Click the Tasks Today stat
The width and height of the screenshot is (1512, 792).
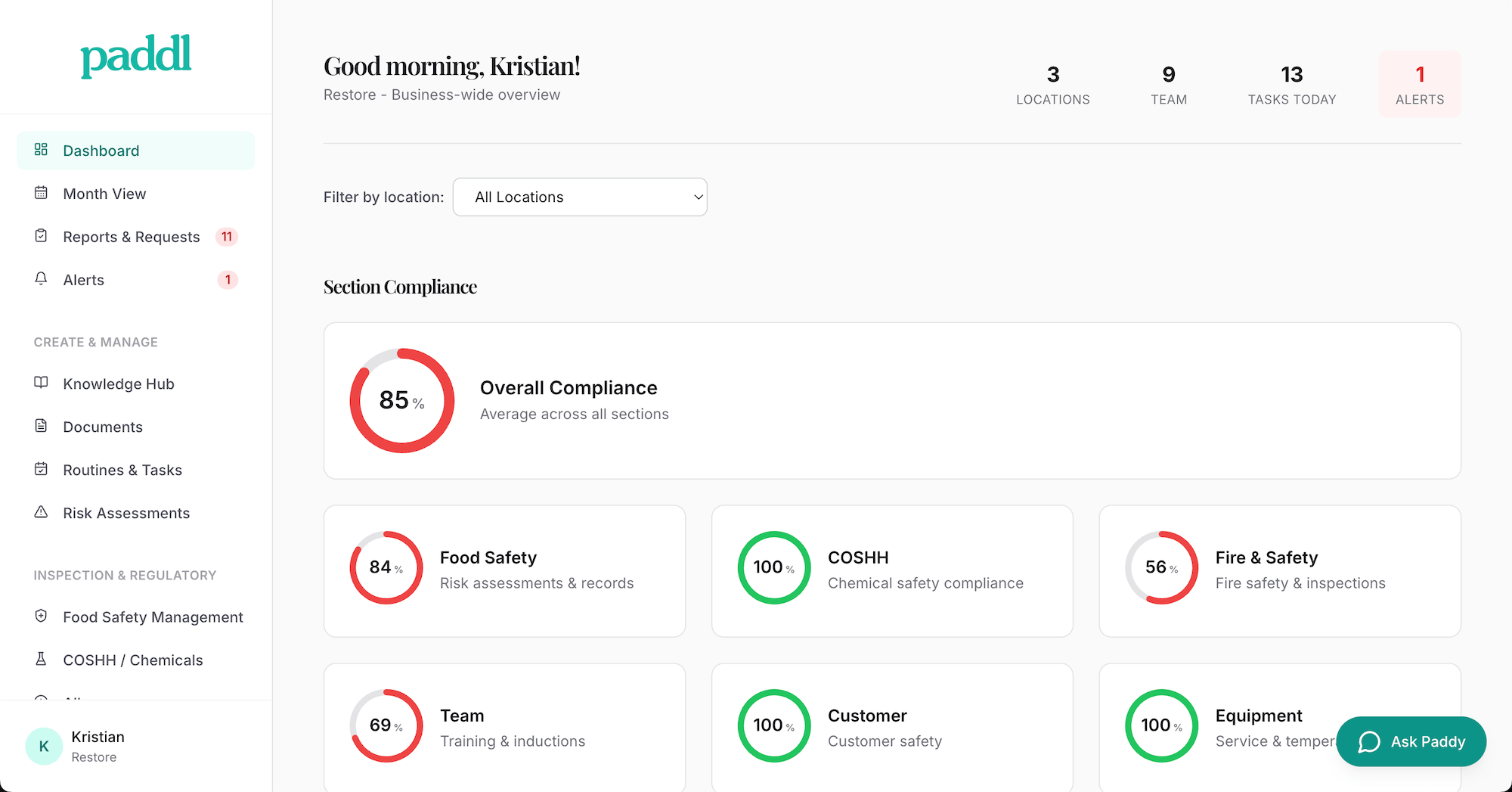tap(1291, 84)
